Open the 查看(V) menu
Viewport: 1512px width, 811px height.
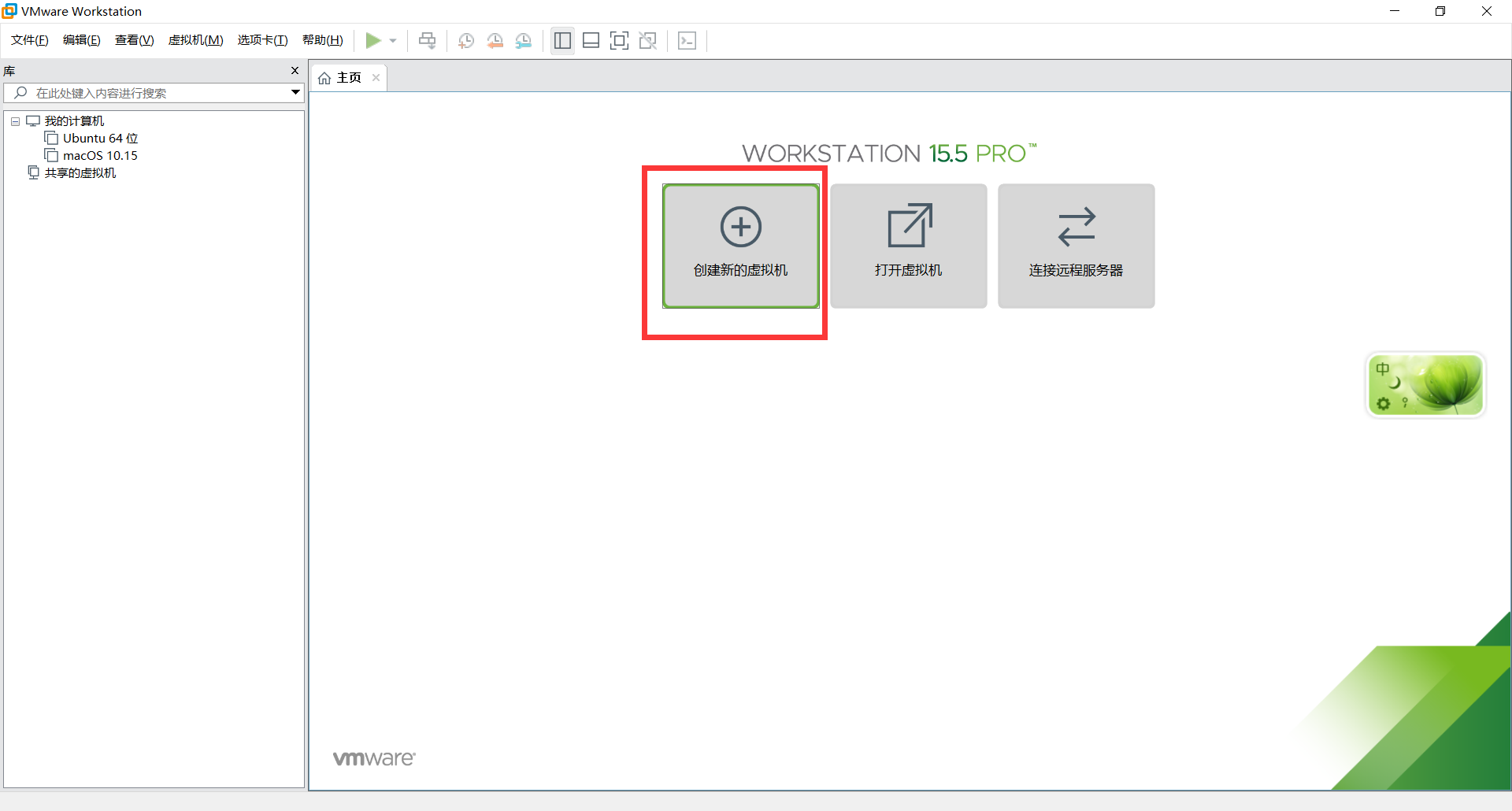pos(135,40)
